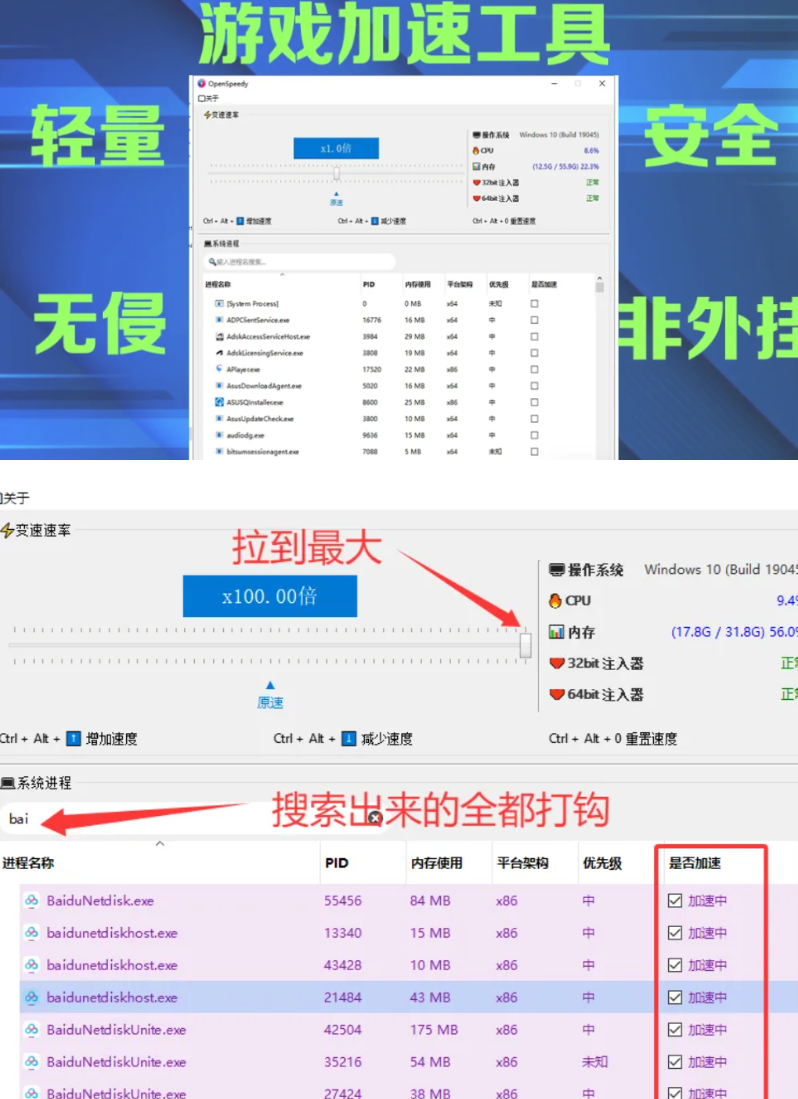Click the icon of baidunetdiskhost.exe PID 43428
Viewport: 798px width, 1099px height.
click(x=32, y=965)
